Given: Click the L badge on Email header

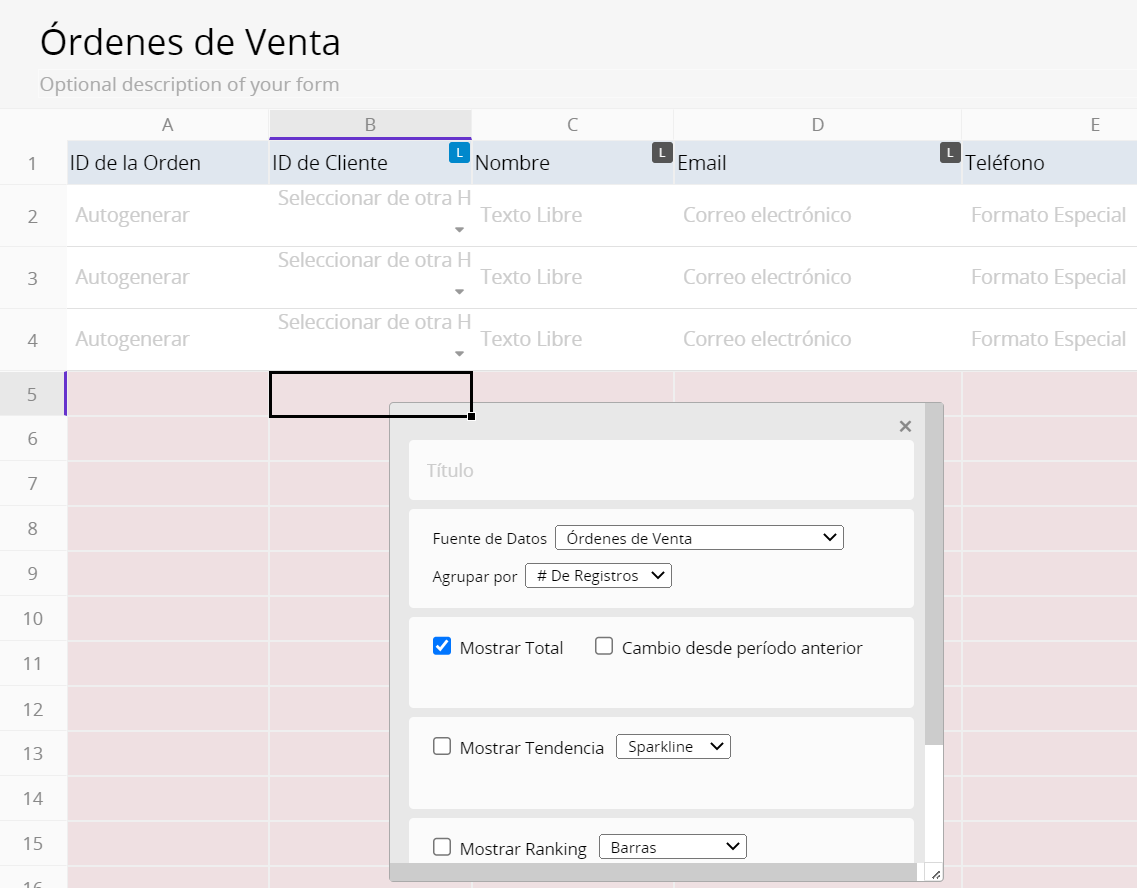Looking at the screenshot, I should point(950,153).
